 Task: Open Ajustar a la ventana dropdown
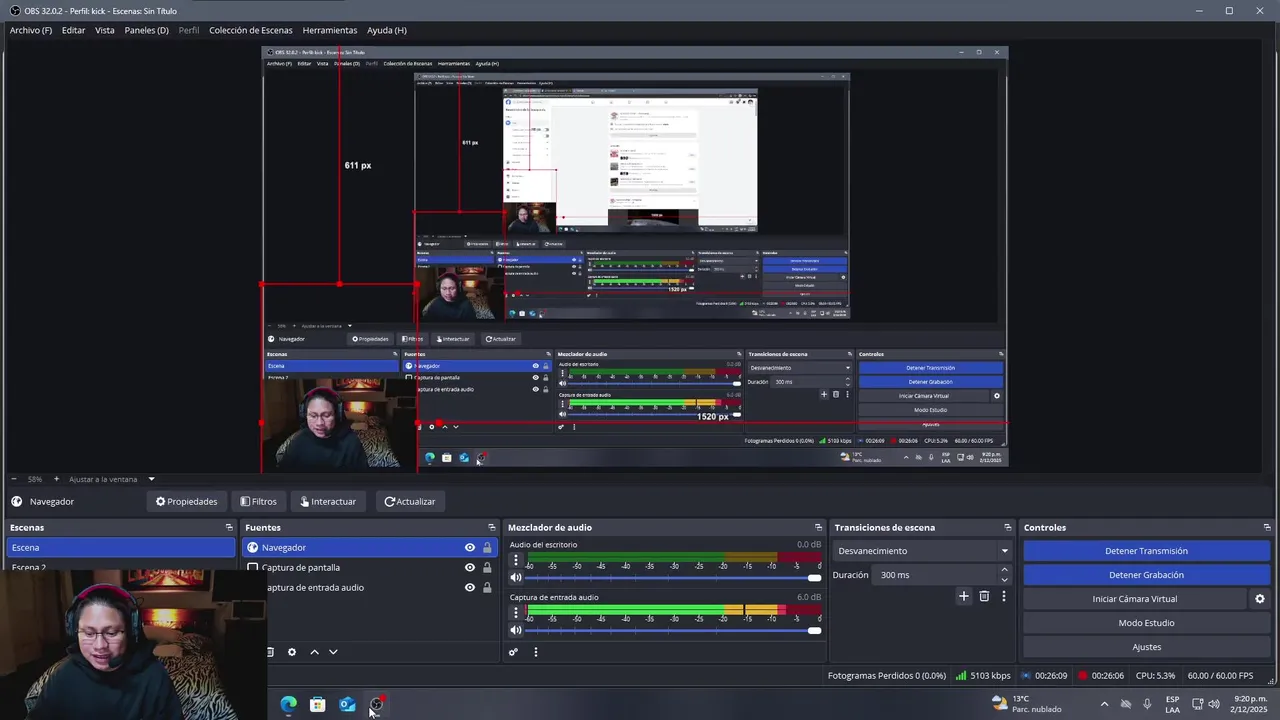(x=112, y=479)
